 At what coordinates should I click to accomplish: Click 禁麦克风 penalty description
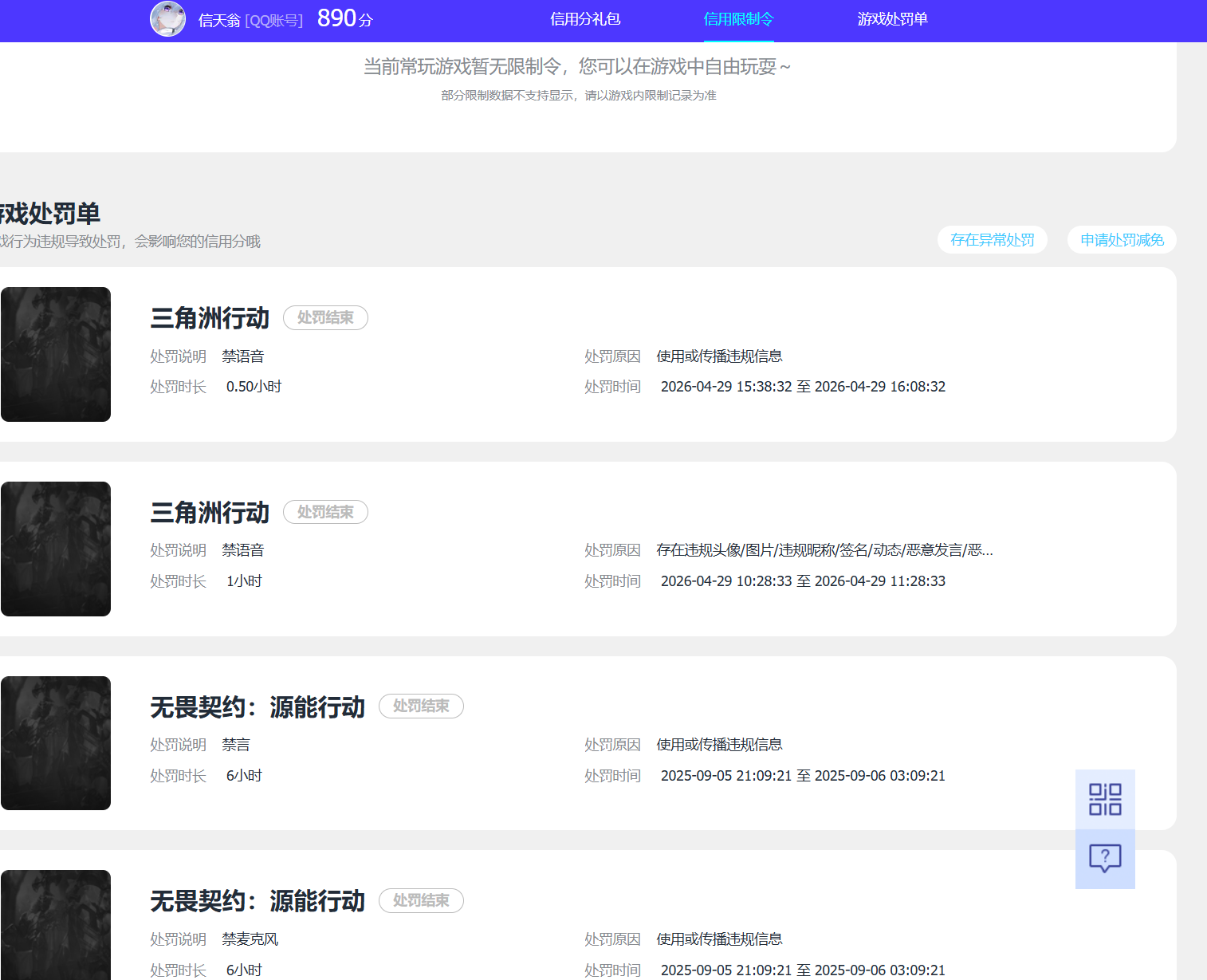coord(250,939)
